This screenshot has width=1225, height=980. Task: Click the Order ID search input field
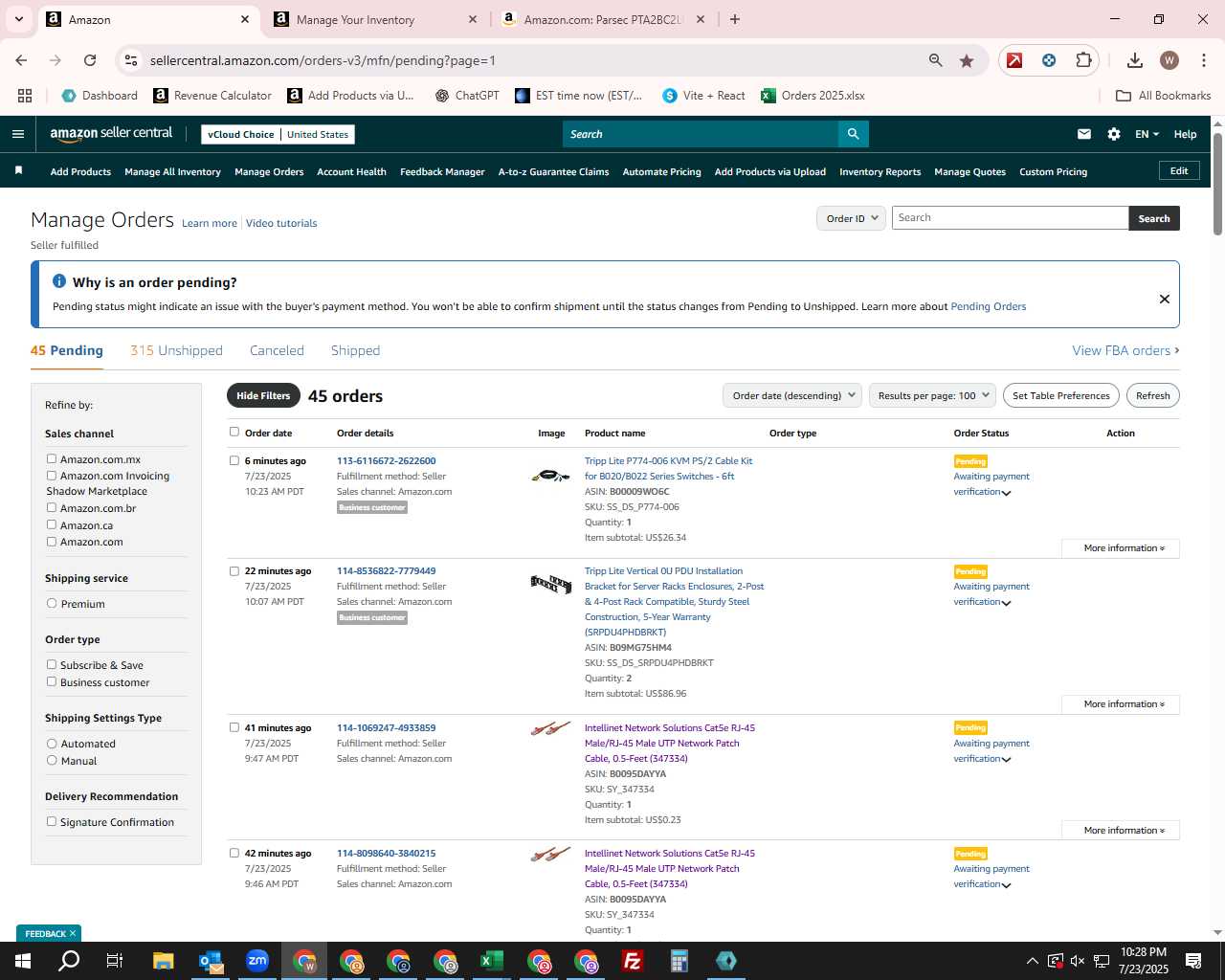tap(1010, 218)
